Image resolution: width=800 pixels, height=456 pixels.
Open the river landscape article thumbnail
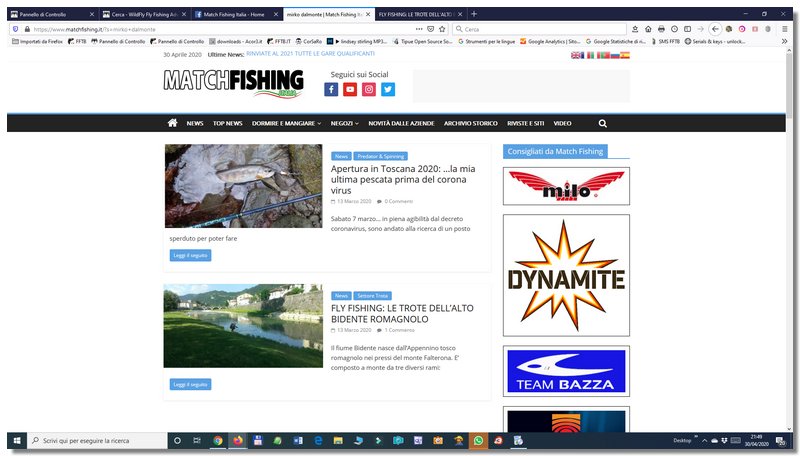243,325
